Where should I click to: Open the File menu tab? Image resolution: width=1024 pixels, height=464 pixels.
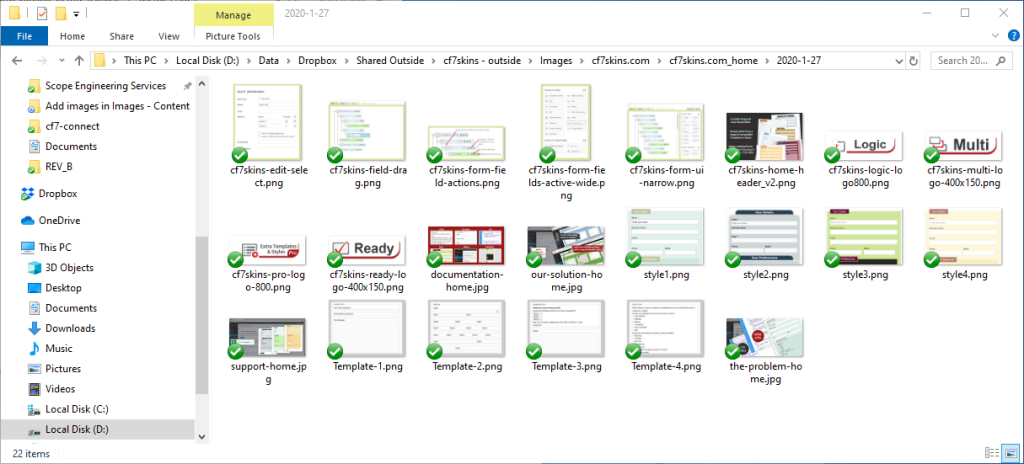24,36
